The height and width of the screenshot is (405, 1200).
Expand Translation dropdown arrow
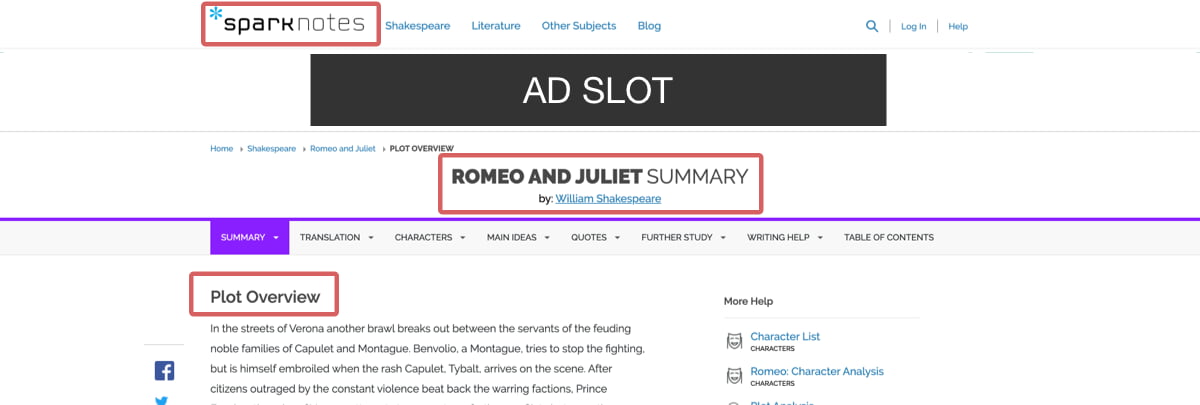coord(371,238)
